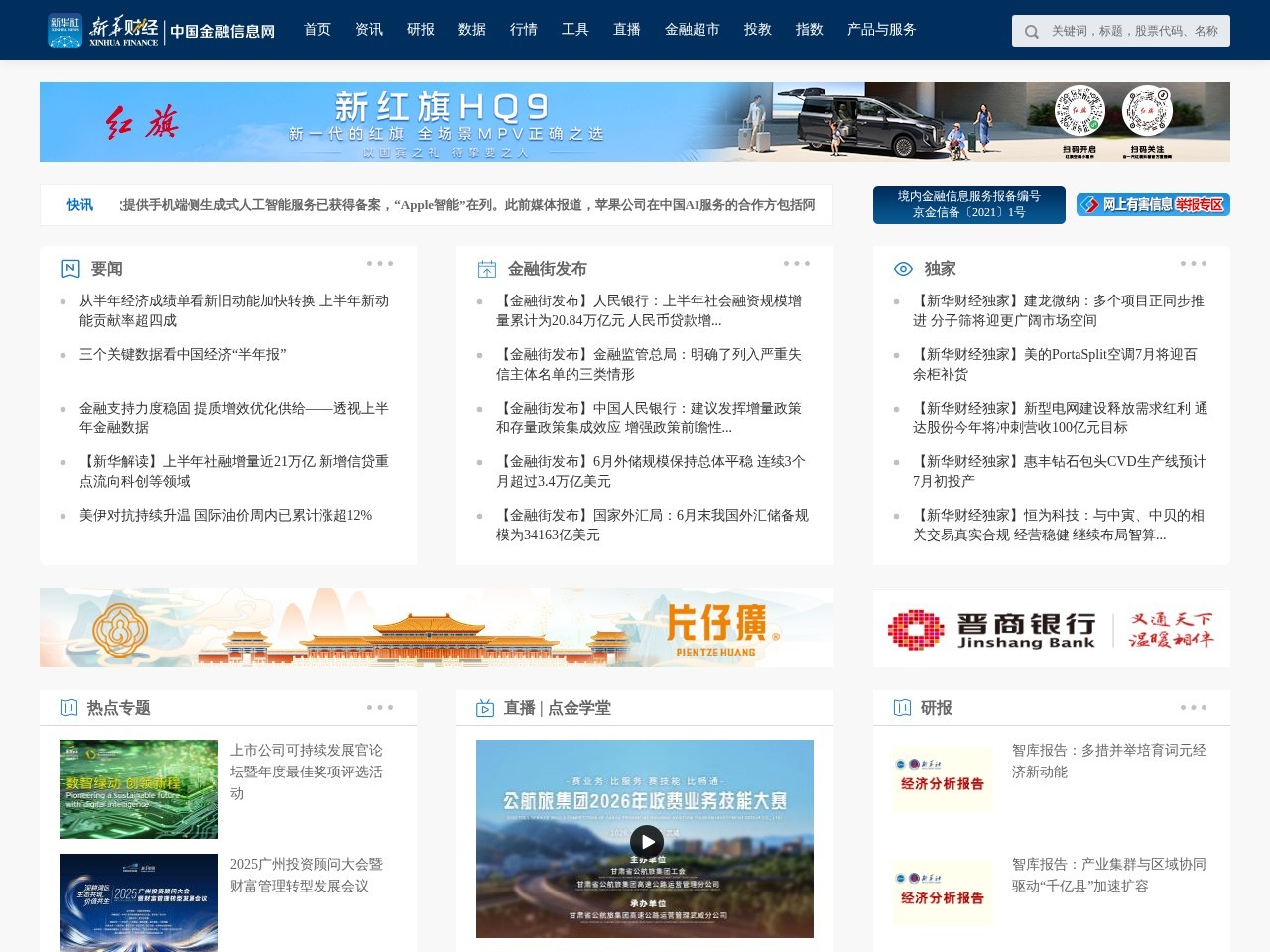
Task: Expand the 金融街发布 more-options dots
Action: [x=797, y=264]
